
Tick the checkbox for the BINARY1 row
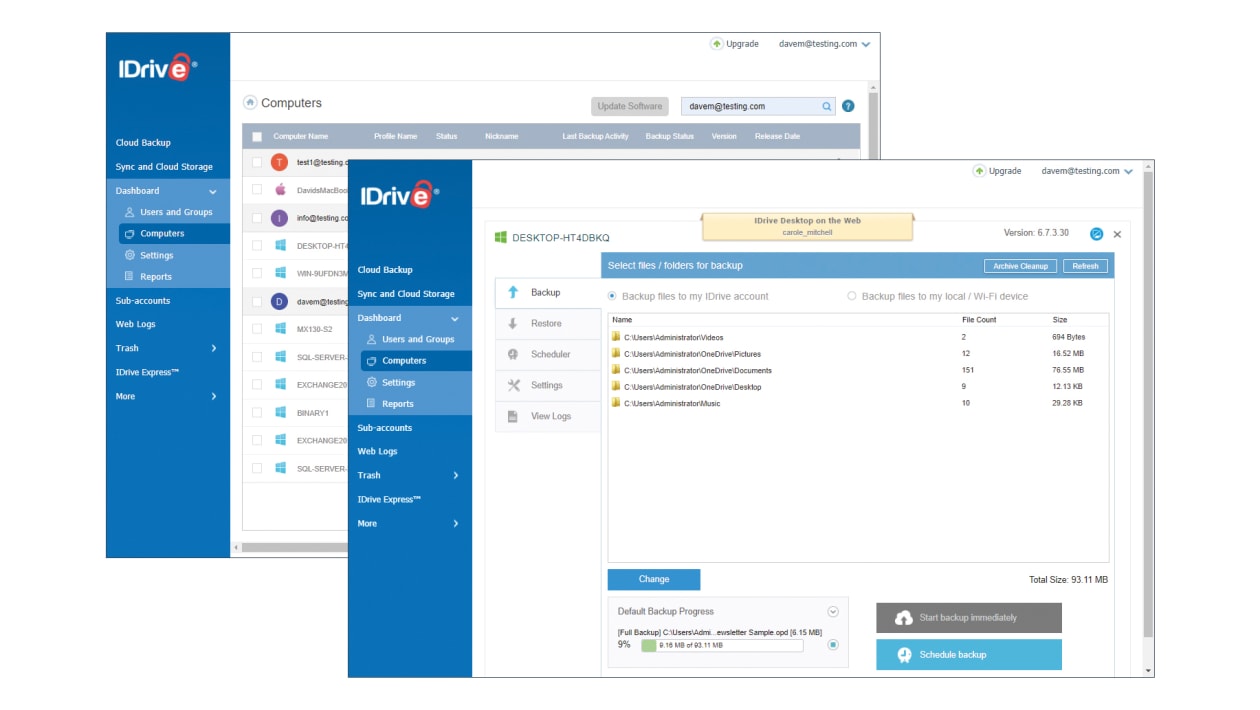(x=257, y=412)
